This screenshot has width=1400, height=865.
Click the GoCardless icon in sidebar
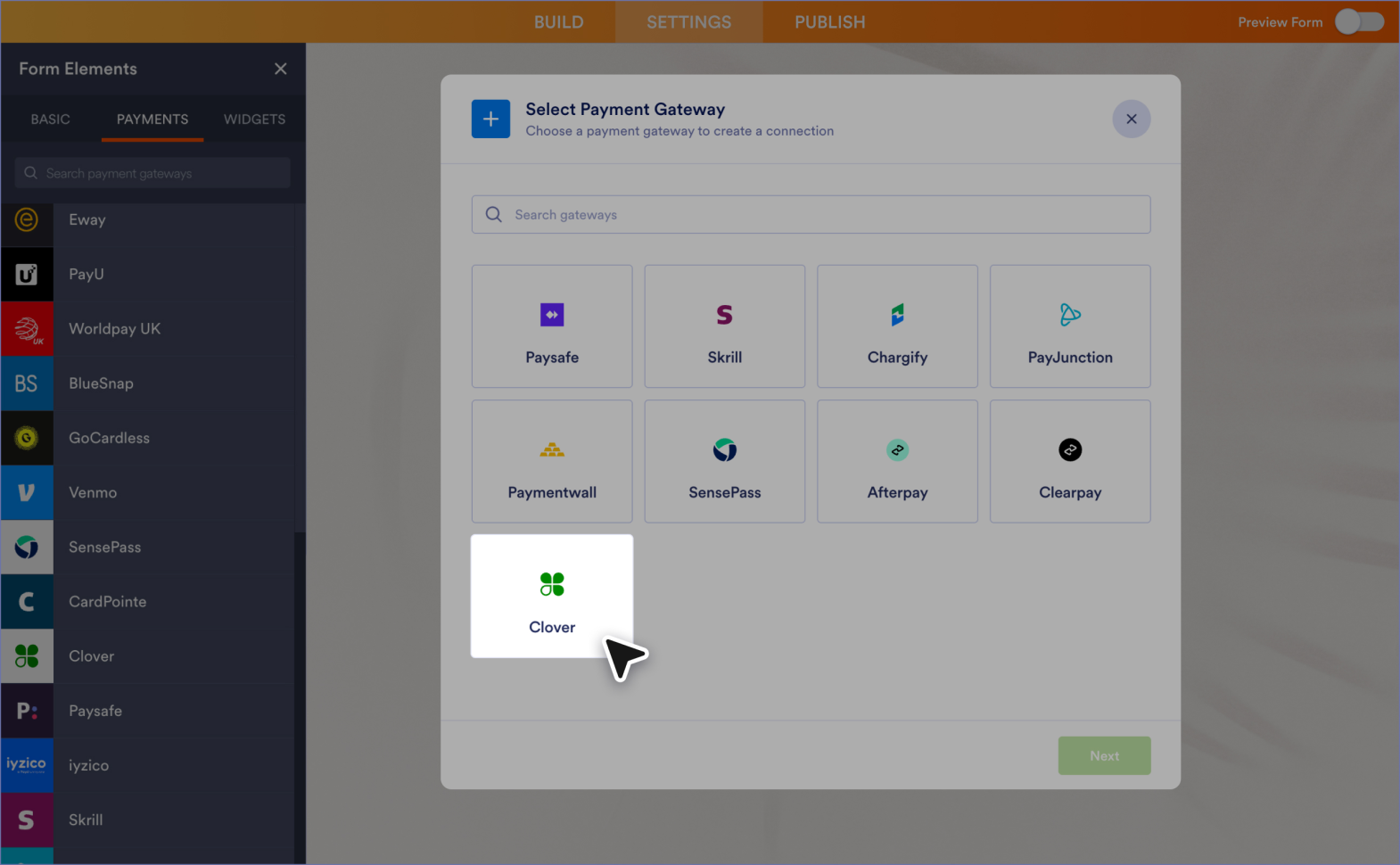[27, 438]
